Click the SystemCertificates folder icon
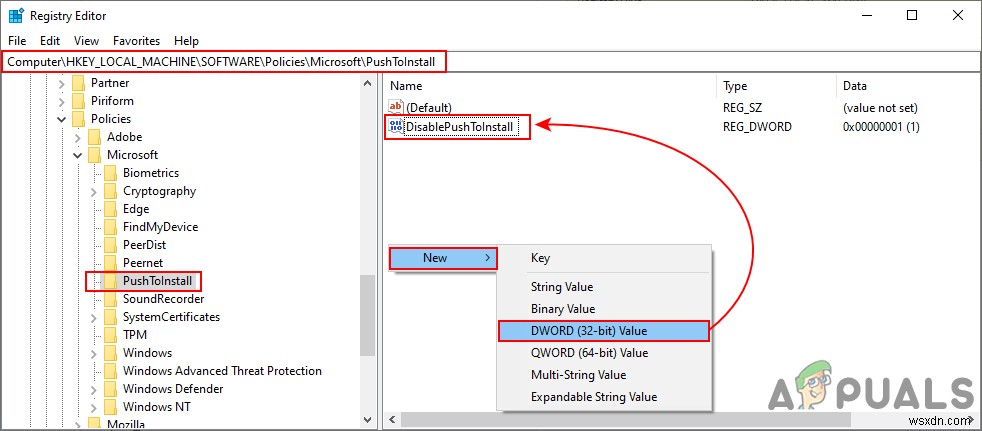Viewport: 982px width, 431px height. (x=110, y=317)
